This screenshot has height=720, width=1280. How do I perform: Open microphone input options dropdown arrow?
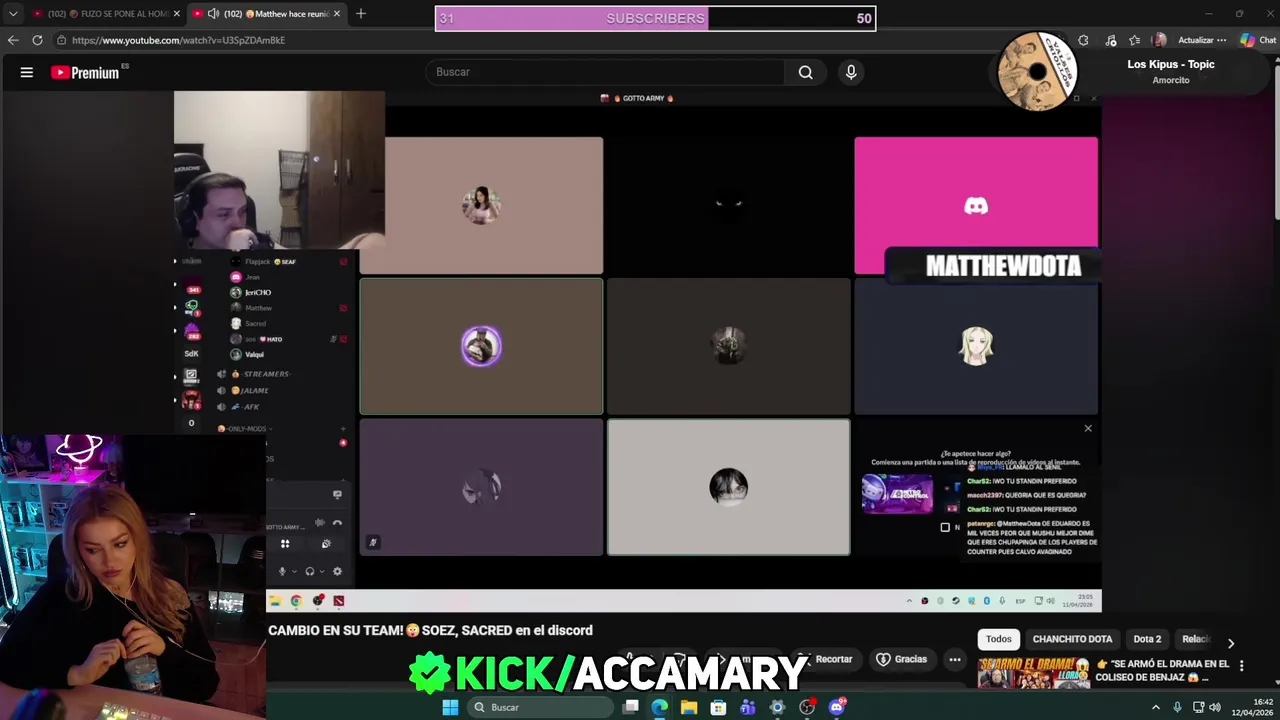(x=293, y=571)
